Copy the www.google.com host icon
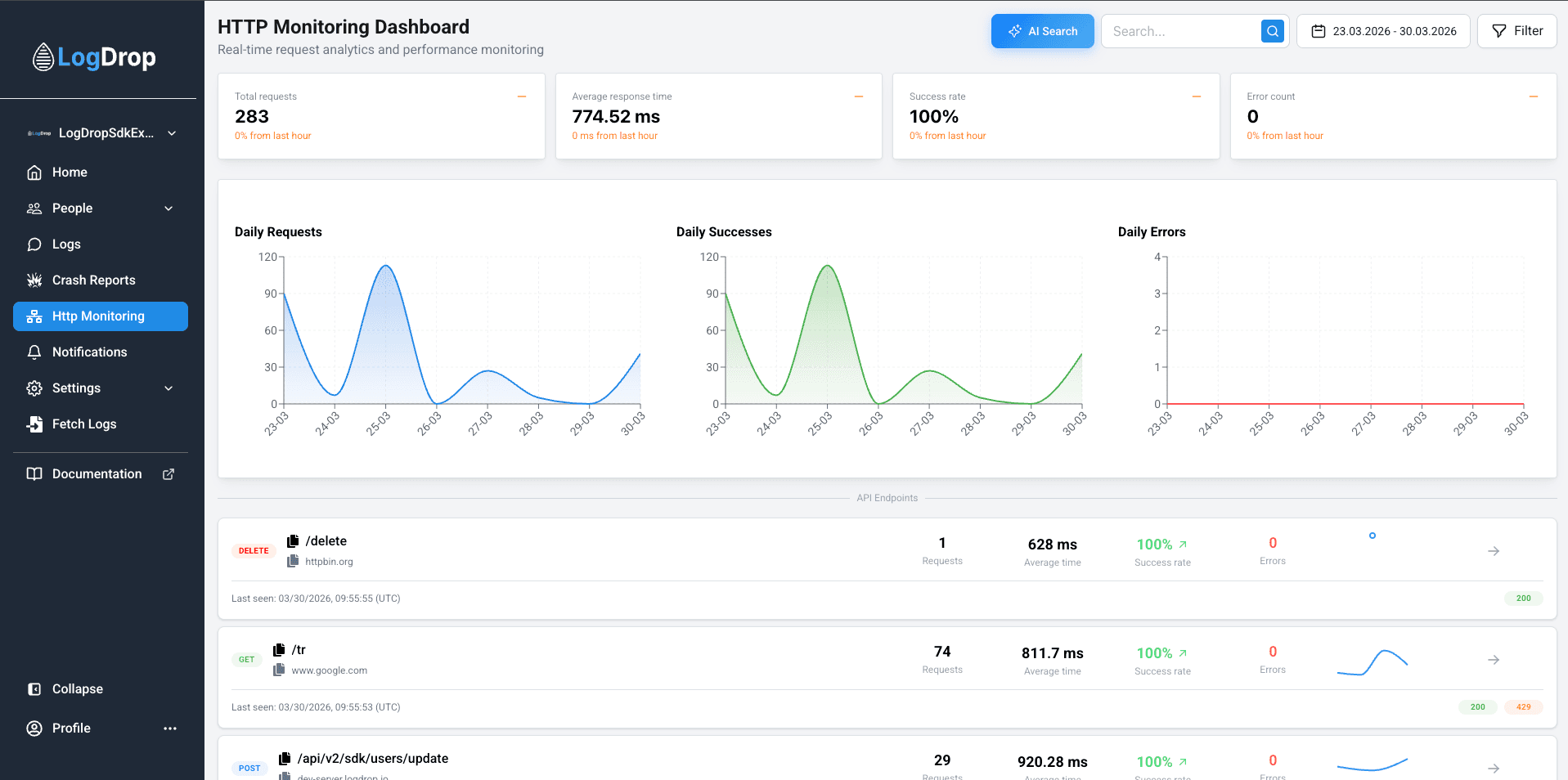 (279, 670)
